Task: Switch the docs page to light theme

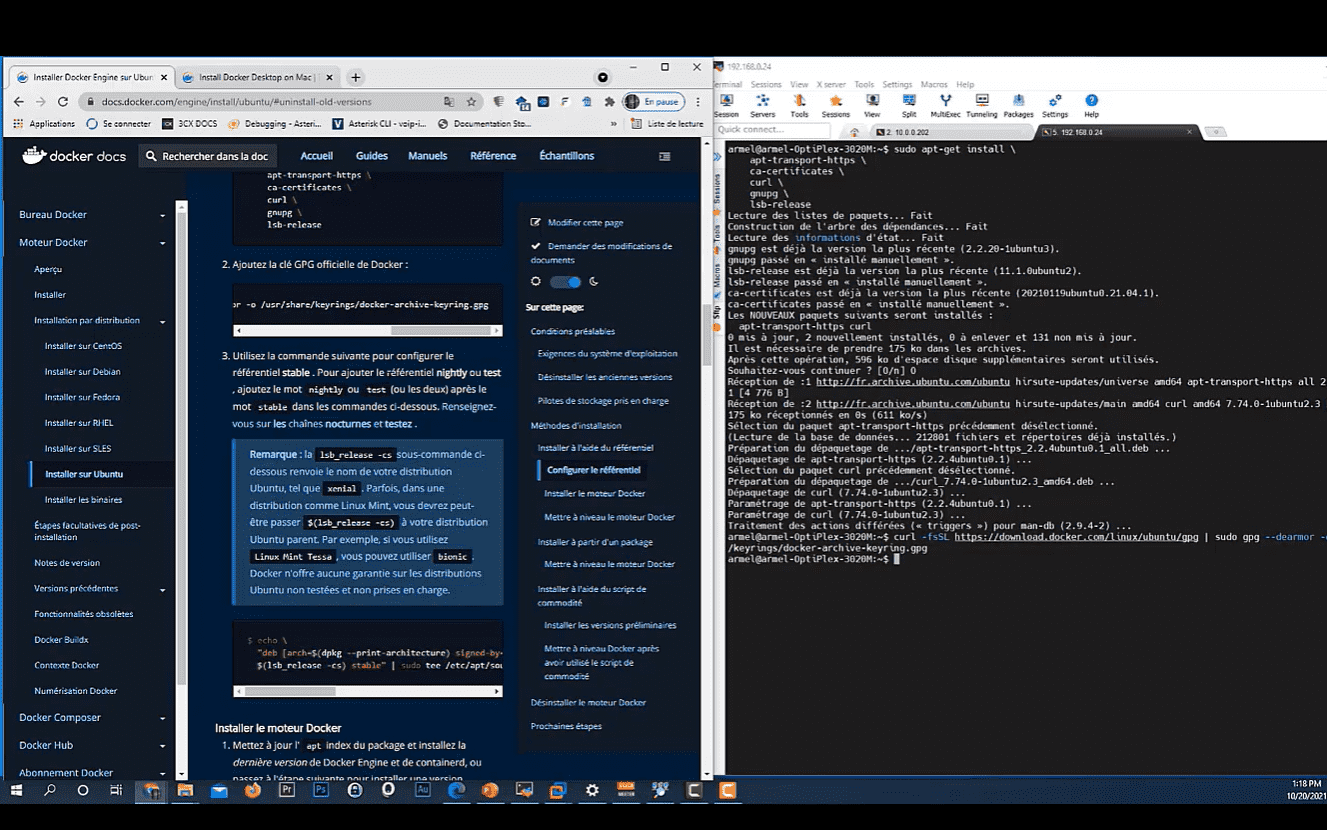Action: click(566, 282)
